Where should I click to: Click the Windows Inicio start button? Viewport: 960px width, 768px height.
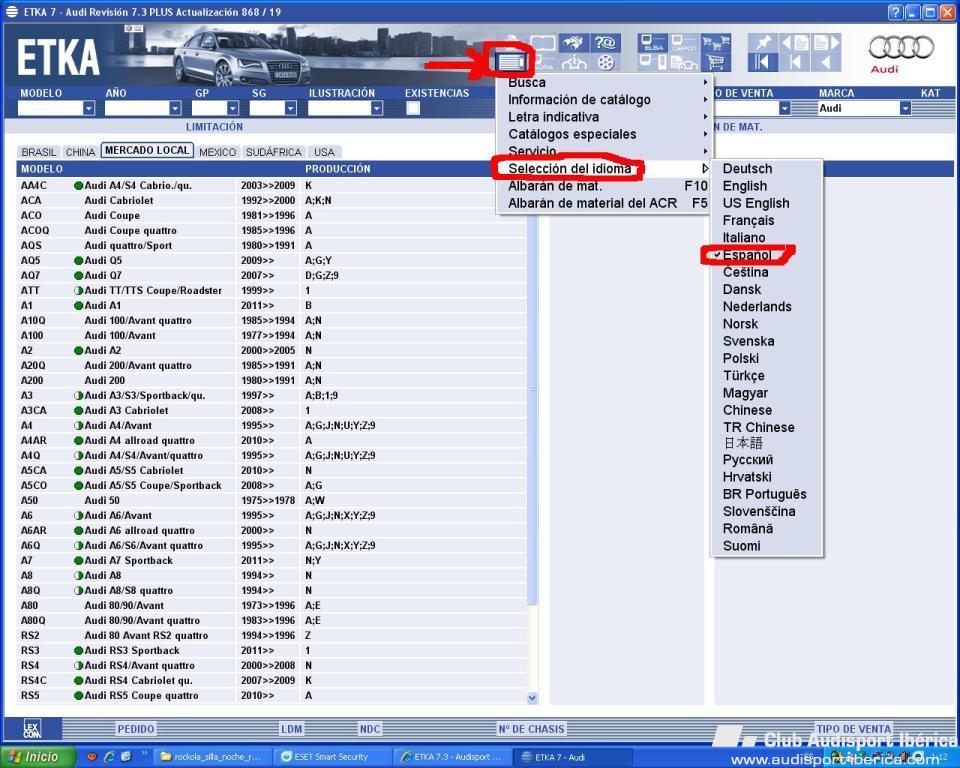tap(38, 757)
